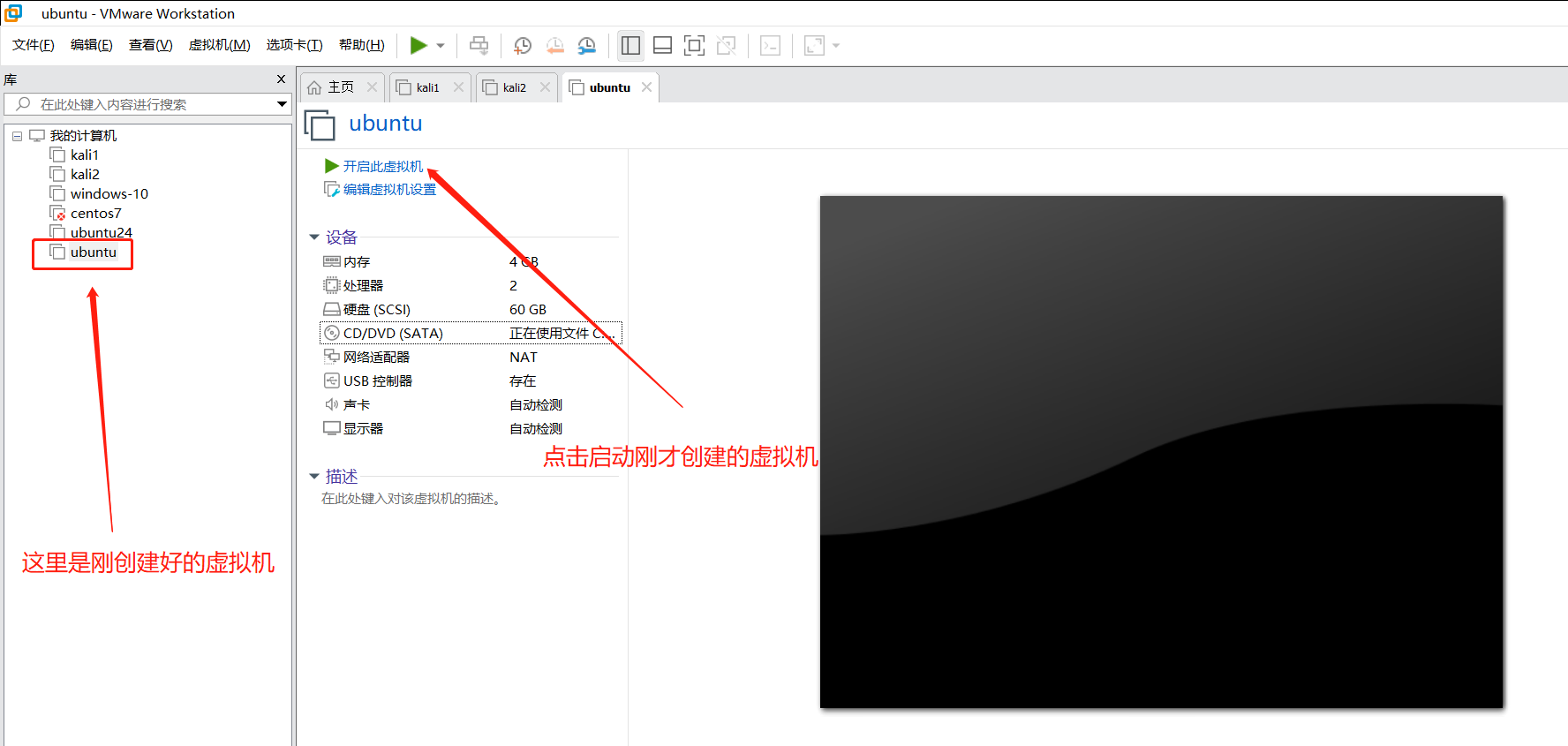Select centos7 in the library tree
The height and width of the screenshot is (746, 1568).
click(96, 214)
